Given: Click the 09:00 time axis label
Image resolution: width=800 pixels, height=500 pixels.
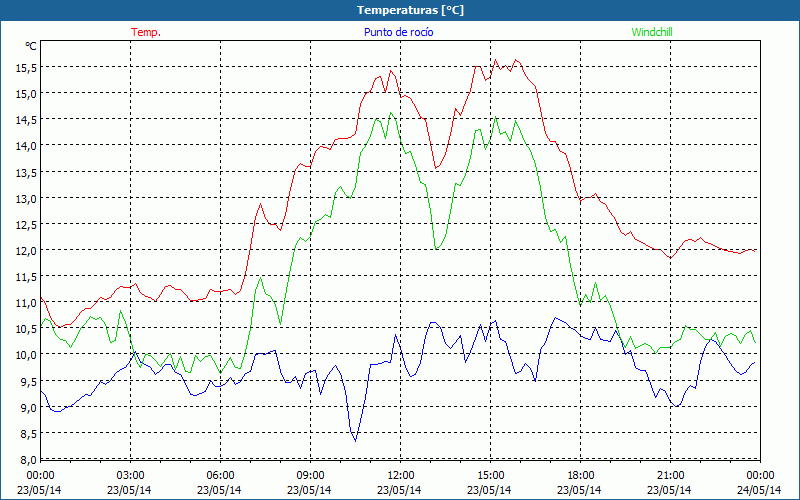Looking at the screenshot, I should pyautogui.click(x=310, y=476).
